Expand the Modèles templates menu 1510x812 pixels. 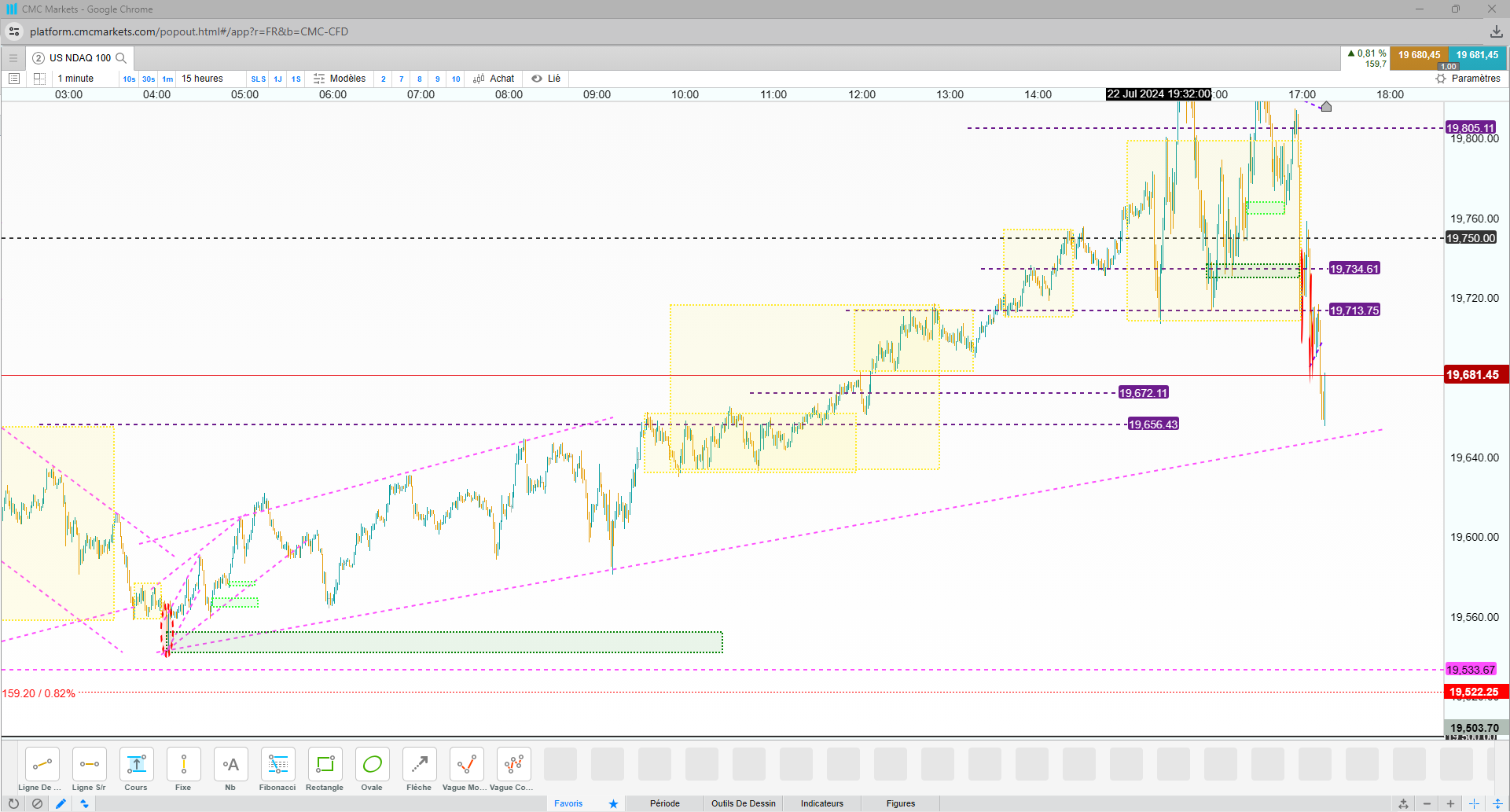tap(340, 79)
